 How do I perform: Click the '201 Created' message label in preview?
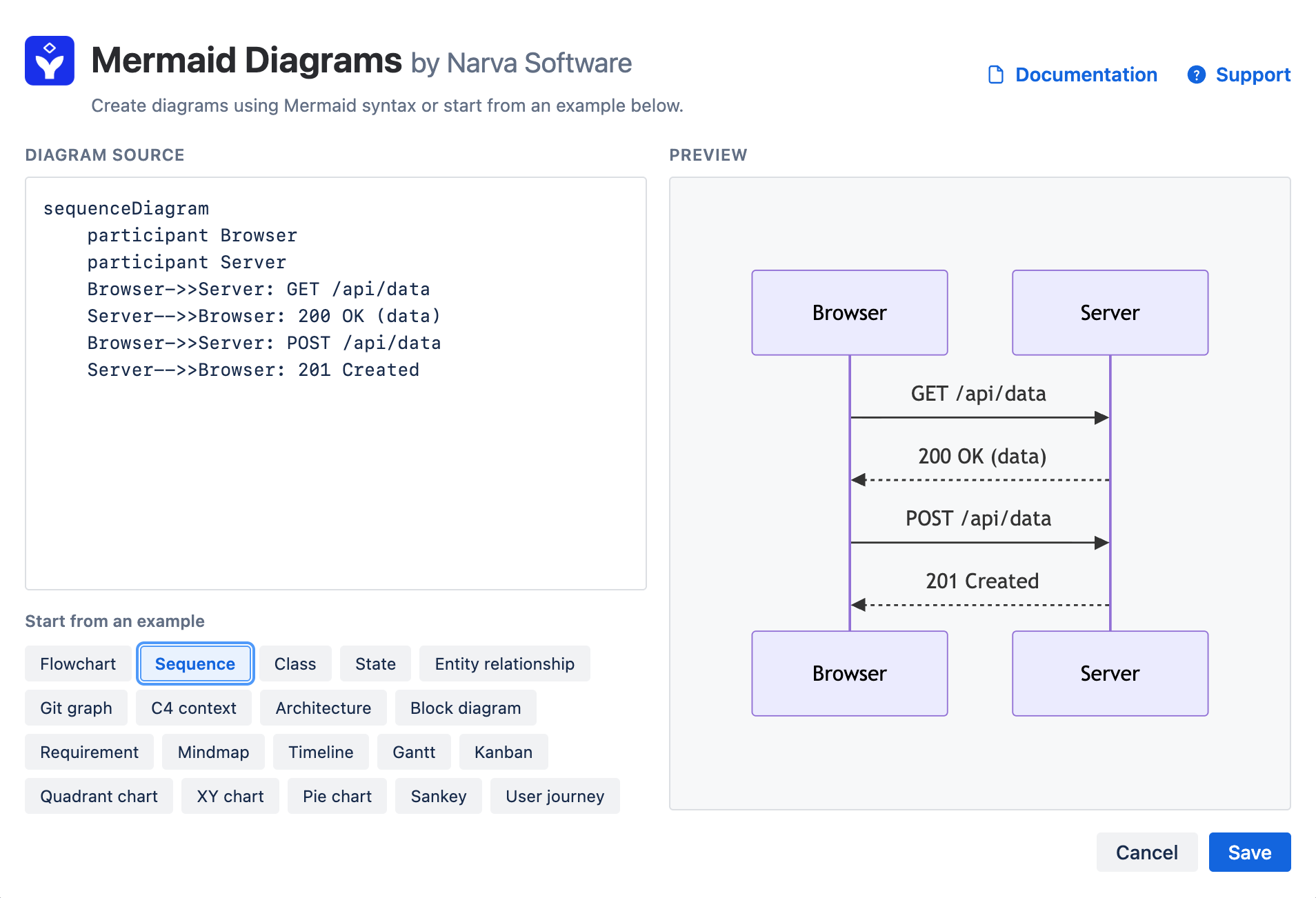982,581
